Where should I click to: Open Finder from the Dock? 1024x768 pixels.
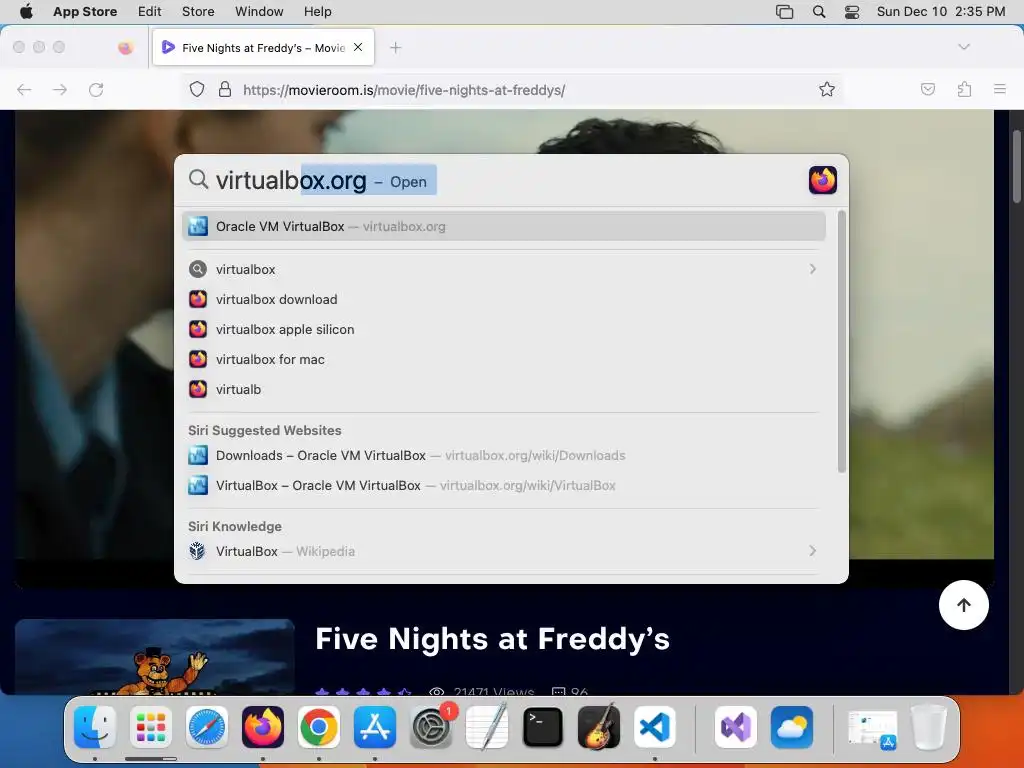tap(95, 727)
